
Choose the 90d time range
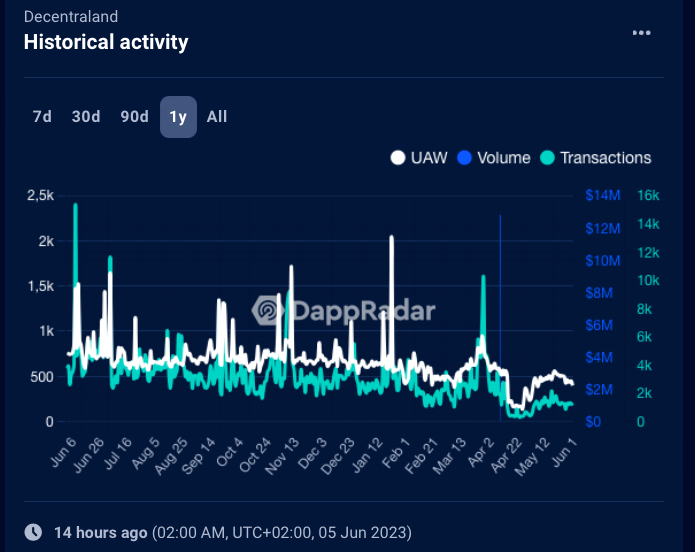[134, 117]
